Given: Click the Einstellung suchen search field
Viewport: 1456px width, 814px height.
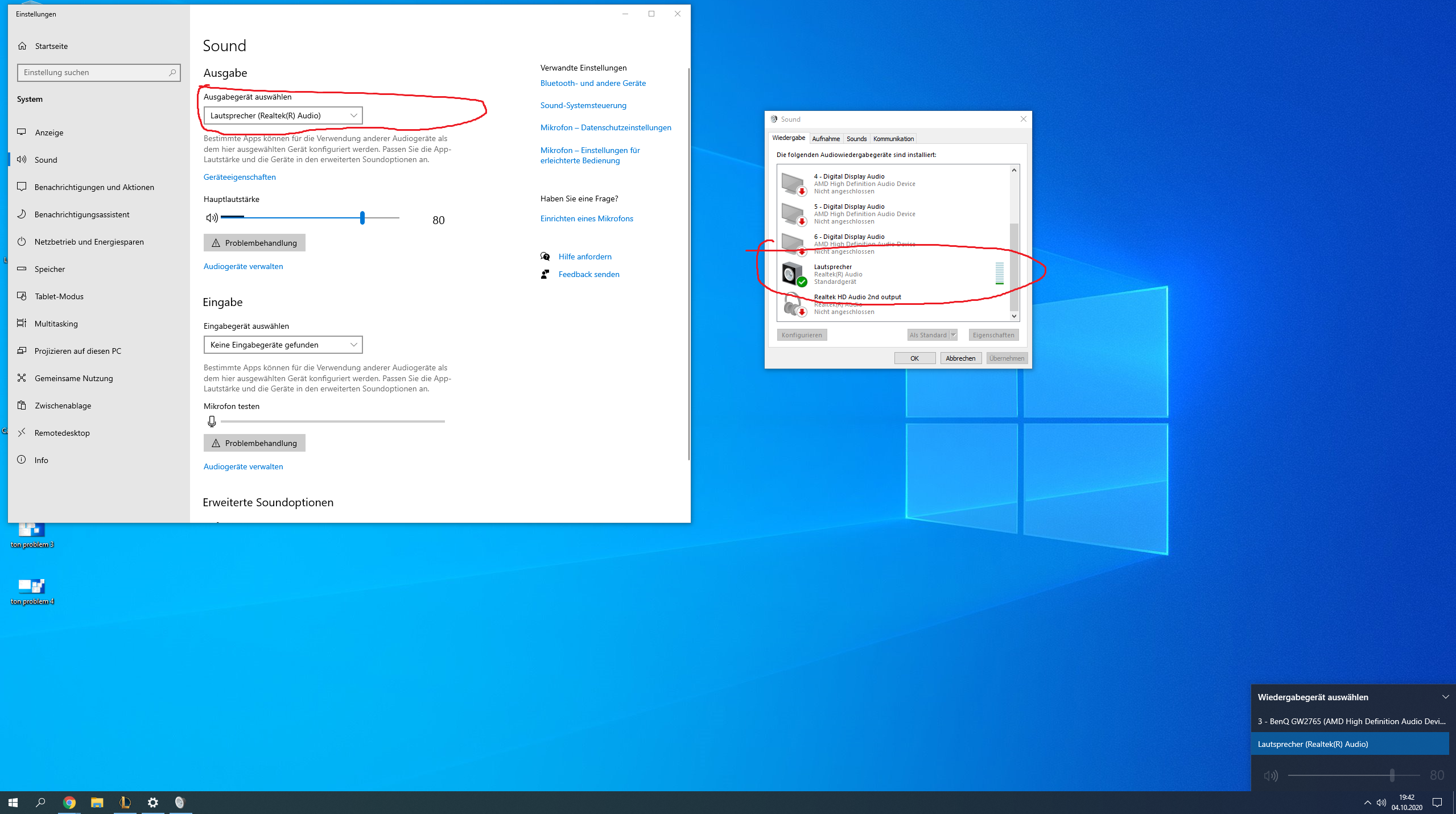Looking at the screenshot, I should [94, 73].
